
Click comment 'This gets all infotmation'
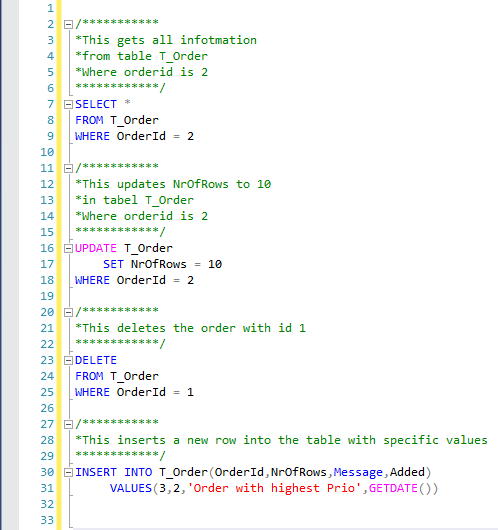pyautogui.click(x=166, y=40)
